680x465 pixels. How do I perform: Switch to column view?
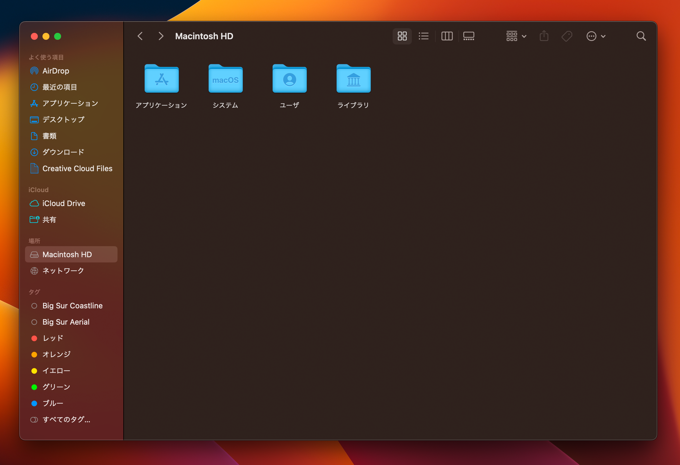click(x=447, y=36)
